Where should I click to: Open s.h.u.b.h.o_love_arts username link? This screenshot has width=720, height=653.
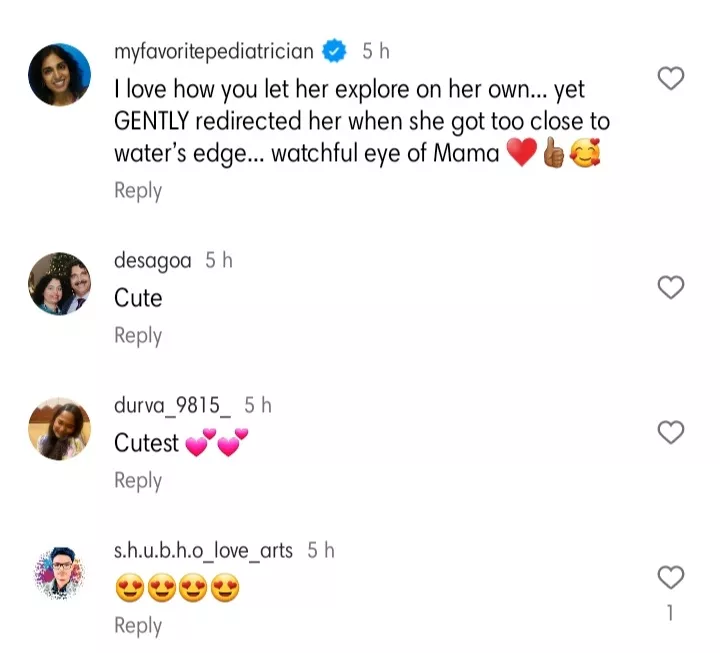[204, 550]
